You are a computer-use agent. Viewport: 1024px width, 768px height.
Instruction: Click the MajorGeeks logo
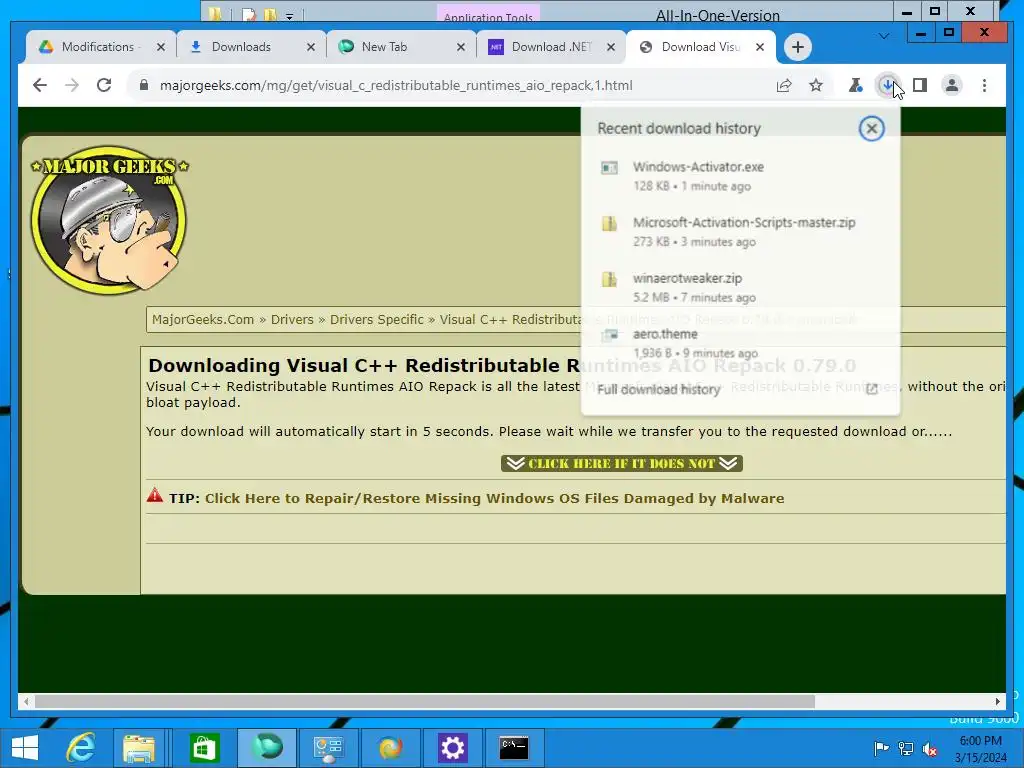[110, 219]
